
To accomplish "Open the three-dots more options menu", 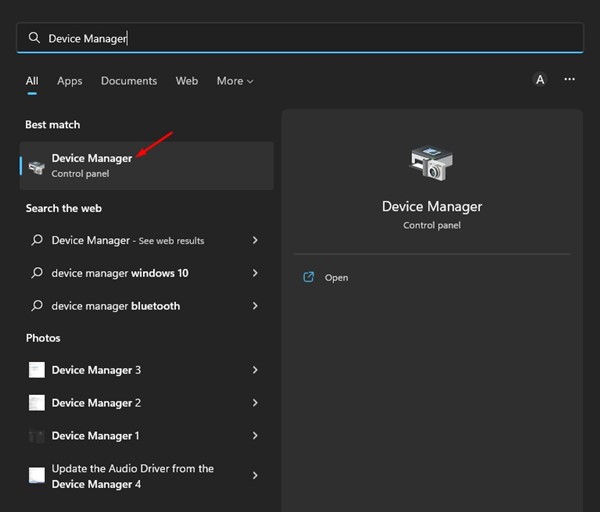I will point(570,80).
